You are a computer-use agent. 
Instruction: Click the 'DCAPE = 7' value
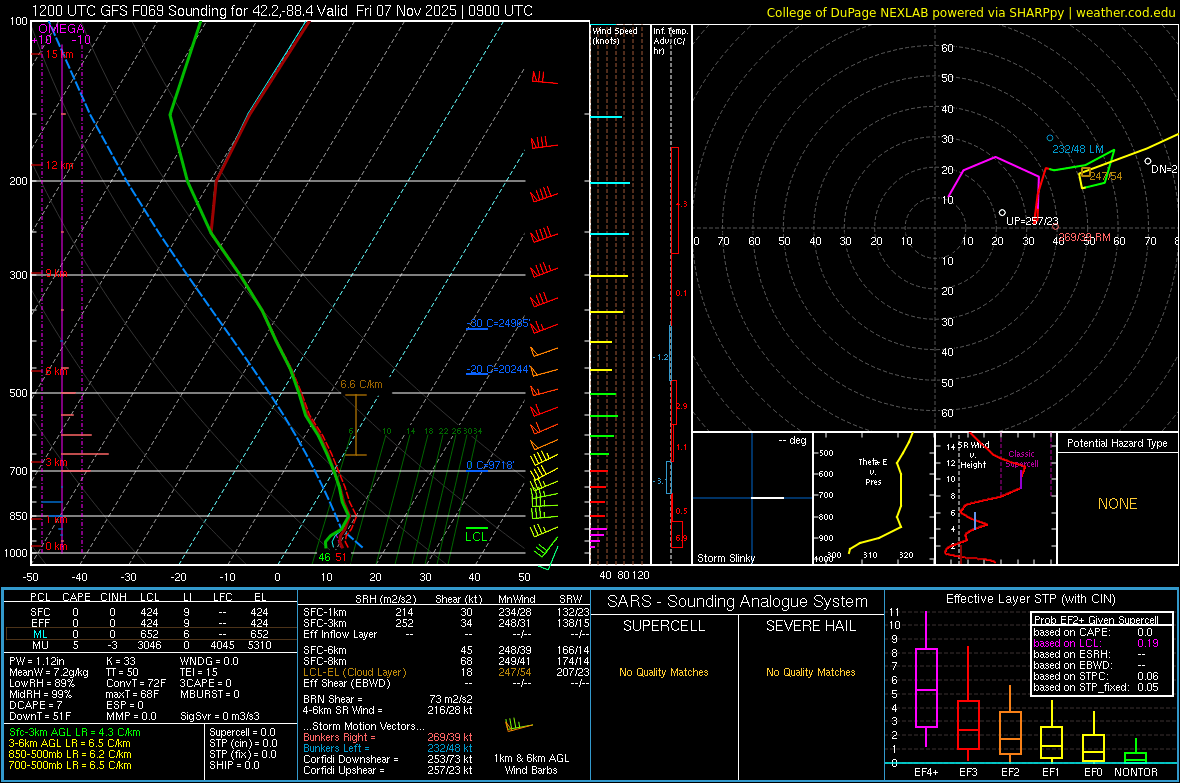click(x=35, y=705)
